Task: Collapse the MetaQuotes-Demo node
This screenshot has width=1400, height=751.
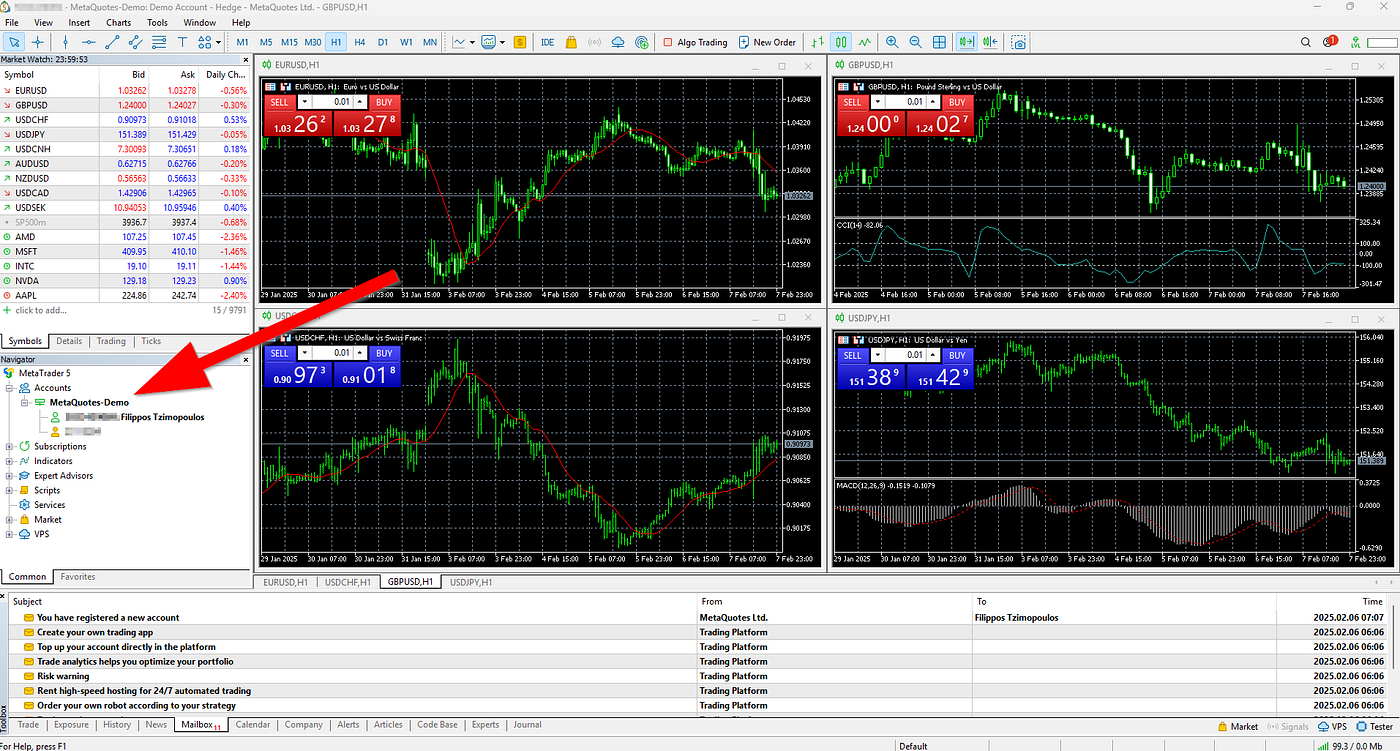Action: tap(23, 402)
